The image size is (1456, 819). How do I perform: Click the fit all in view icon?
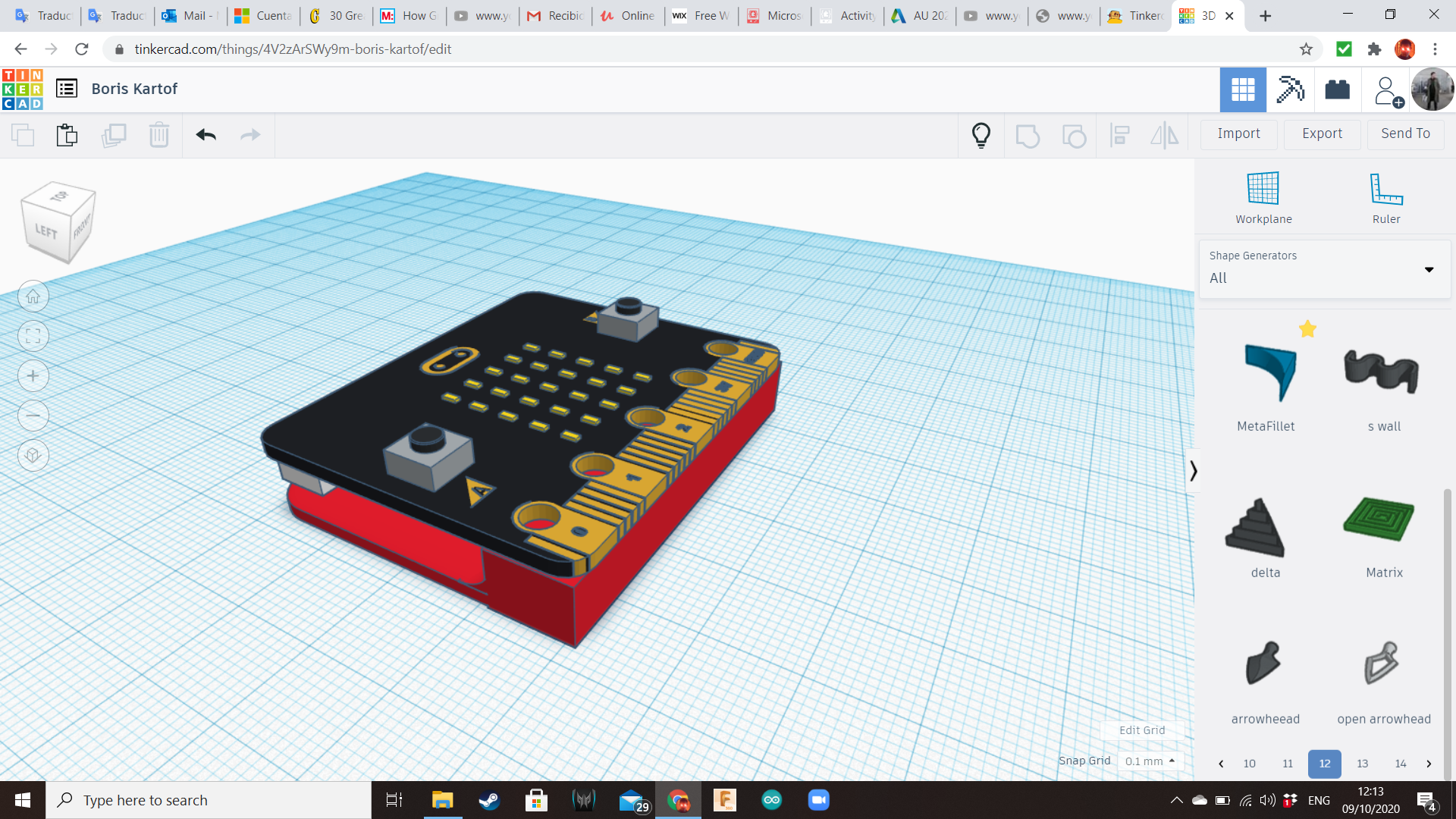click(x=33, y=336)
